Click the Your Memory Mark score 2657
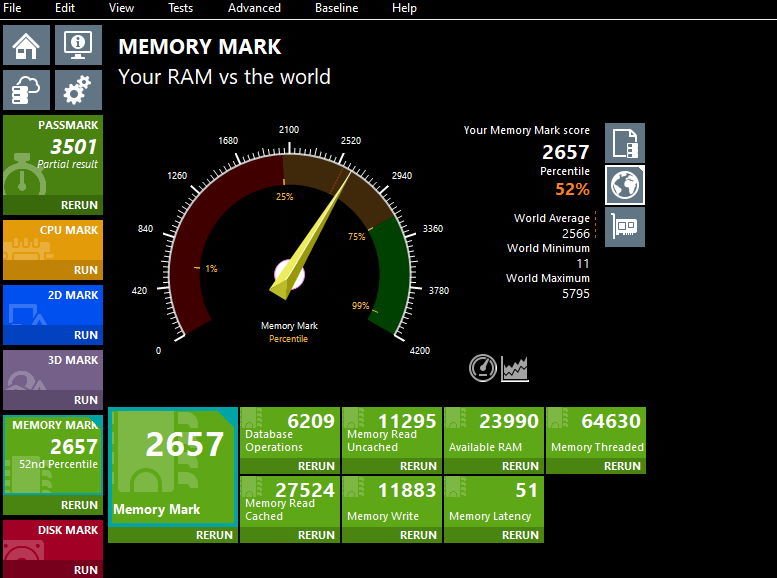The height and width of the screenshot is (578, 777). [565, 152]
